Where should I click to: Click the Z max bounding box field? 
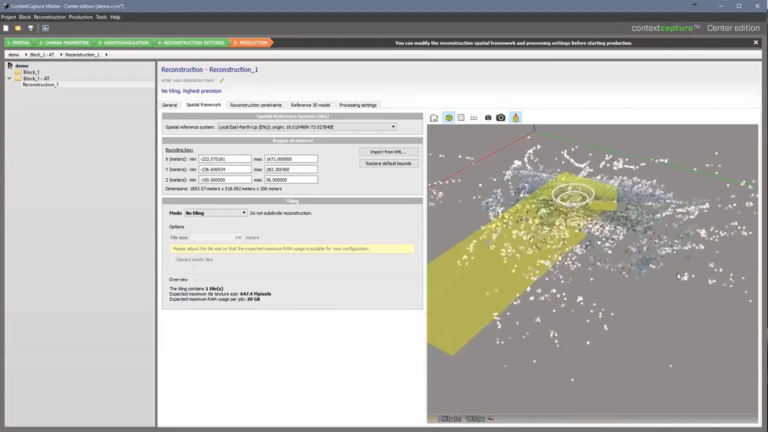[291, 180]
